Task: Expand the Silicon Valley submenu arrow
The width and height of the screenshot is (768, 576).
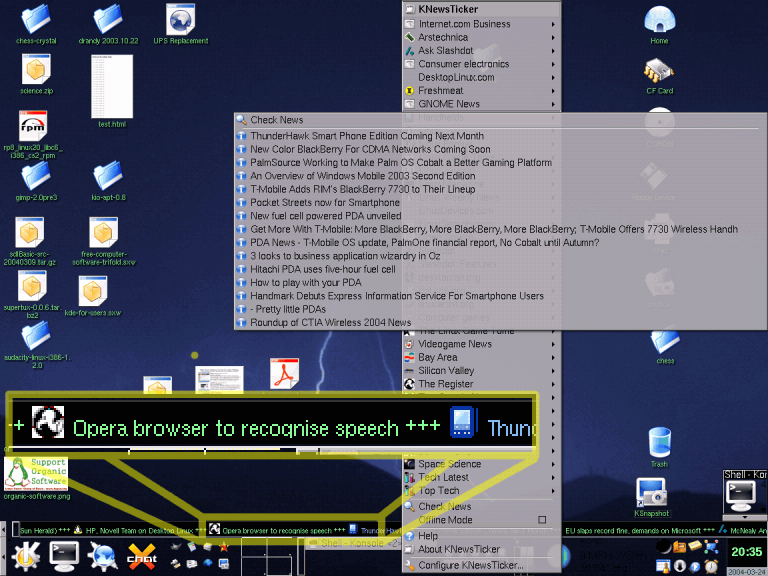Action: tap(553, 370)
